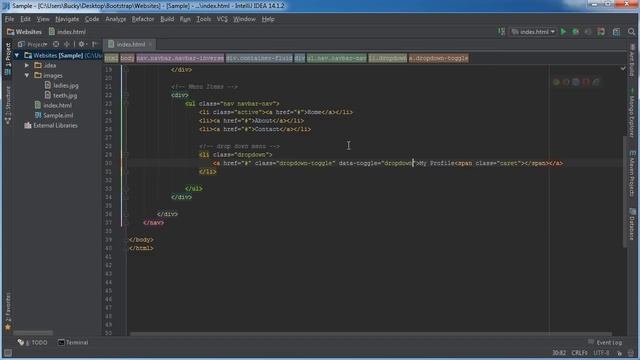Click the inspection checkmark indicator

click(x=623, y=69)
